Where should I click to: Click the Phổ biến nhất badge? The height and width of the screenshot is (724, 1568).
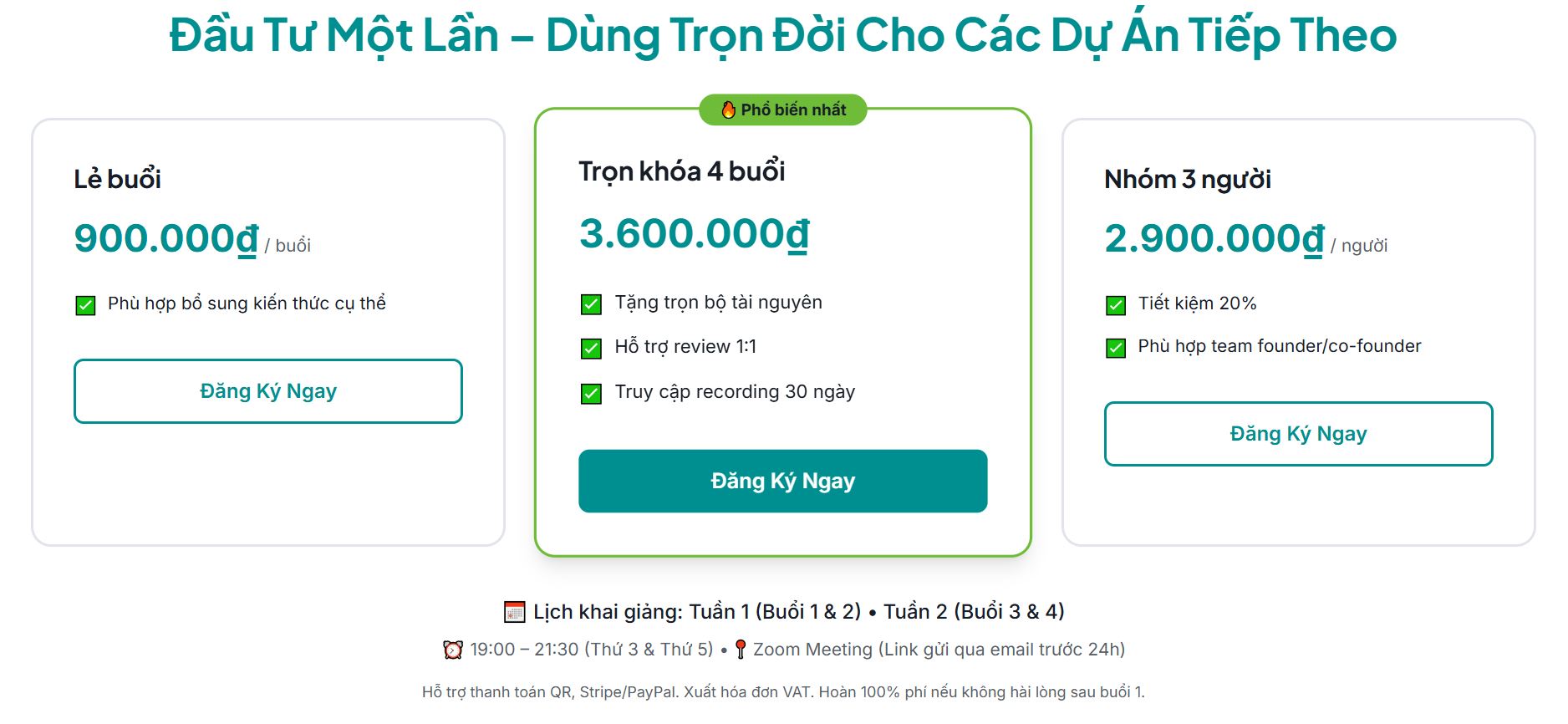tap(783, 110)
